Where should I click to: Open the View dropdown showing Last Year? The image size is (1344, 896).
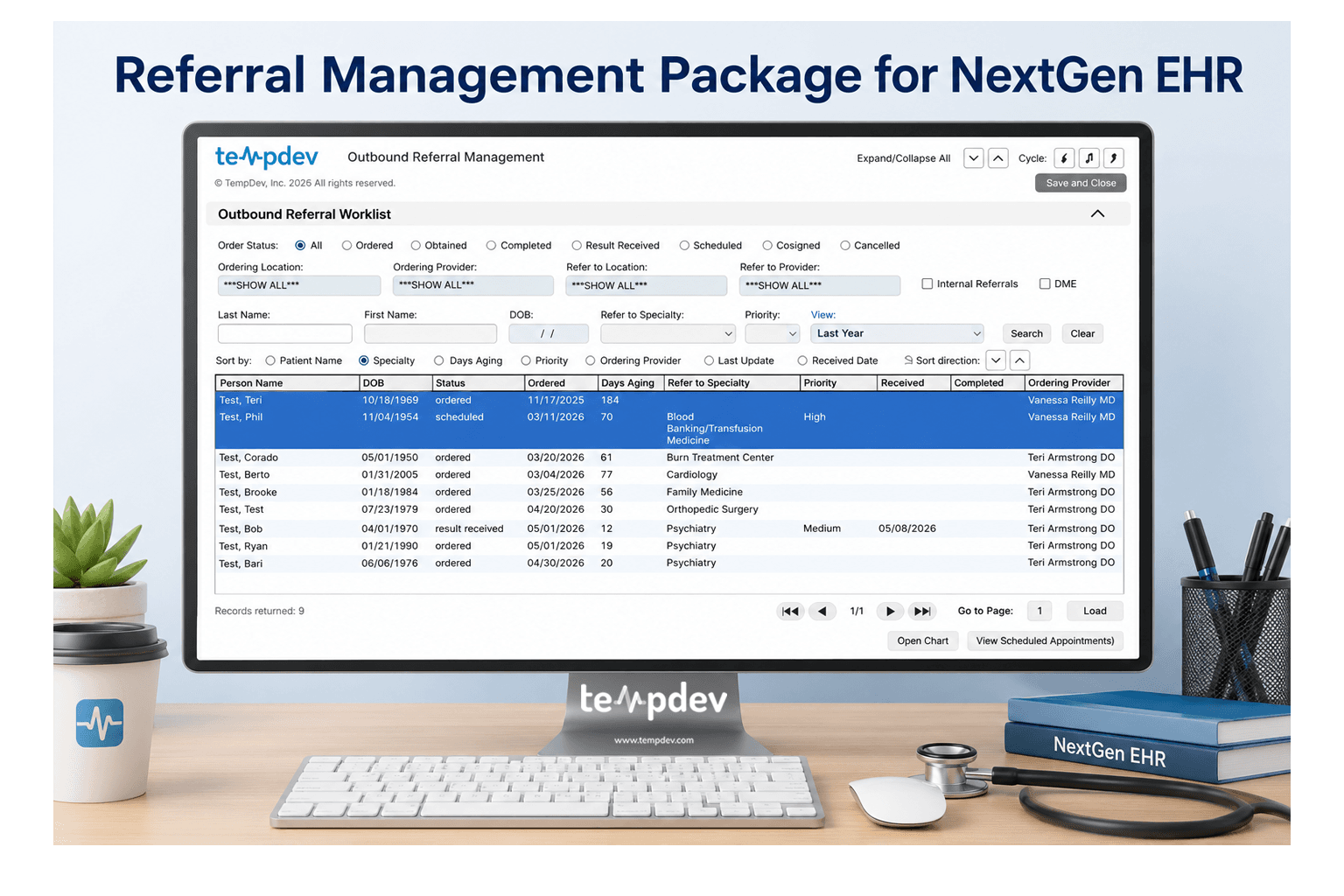click(x=897, y=333)
